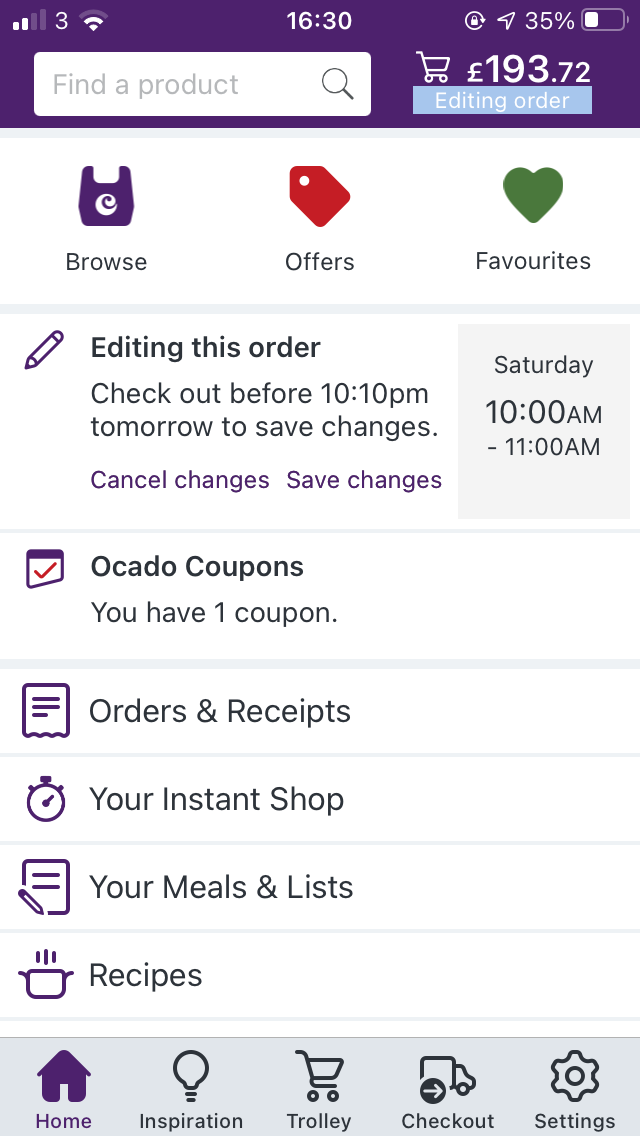Tap the red Offers tag icon
This screenshot has height=1136, width=640.
pyautogui.click(x=319, y=194)
